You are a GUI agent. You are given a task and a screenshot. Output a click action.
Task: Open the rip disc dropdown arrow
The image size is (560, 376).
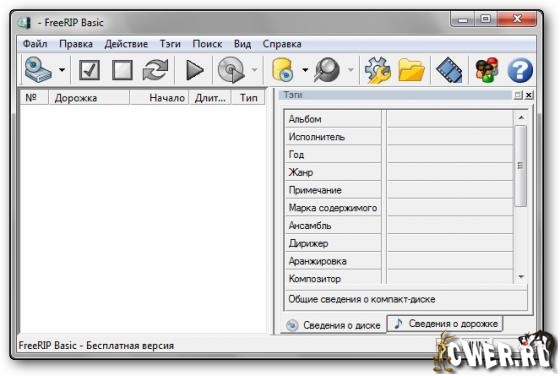255,70
